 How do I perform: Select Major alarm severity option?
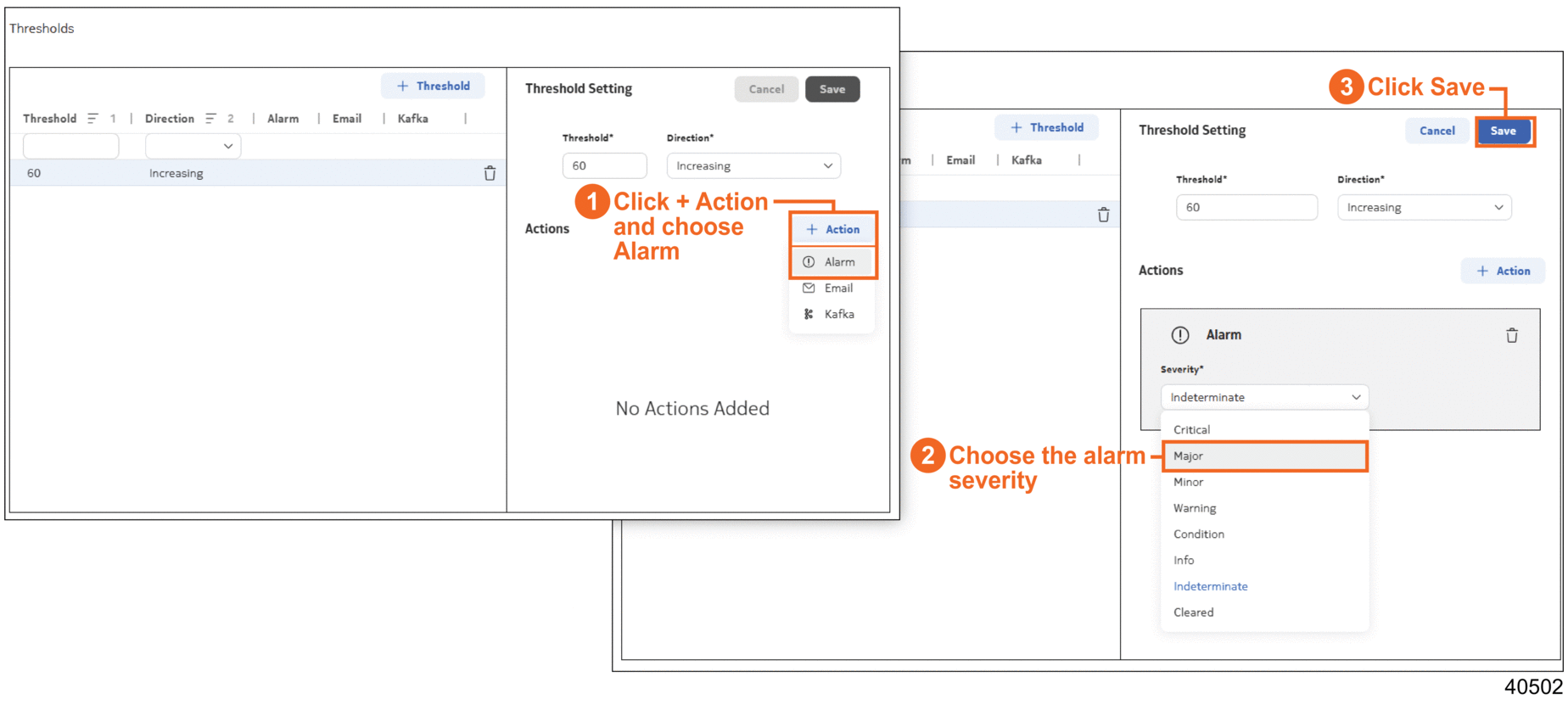pyautogui.click(x=1263, y=456)
